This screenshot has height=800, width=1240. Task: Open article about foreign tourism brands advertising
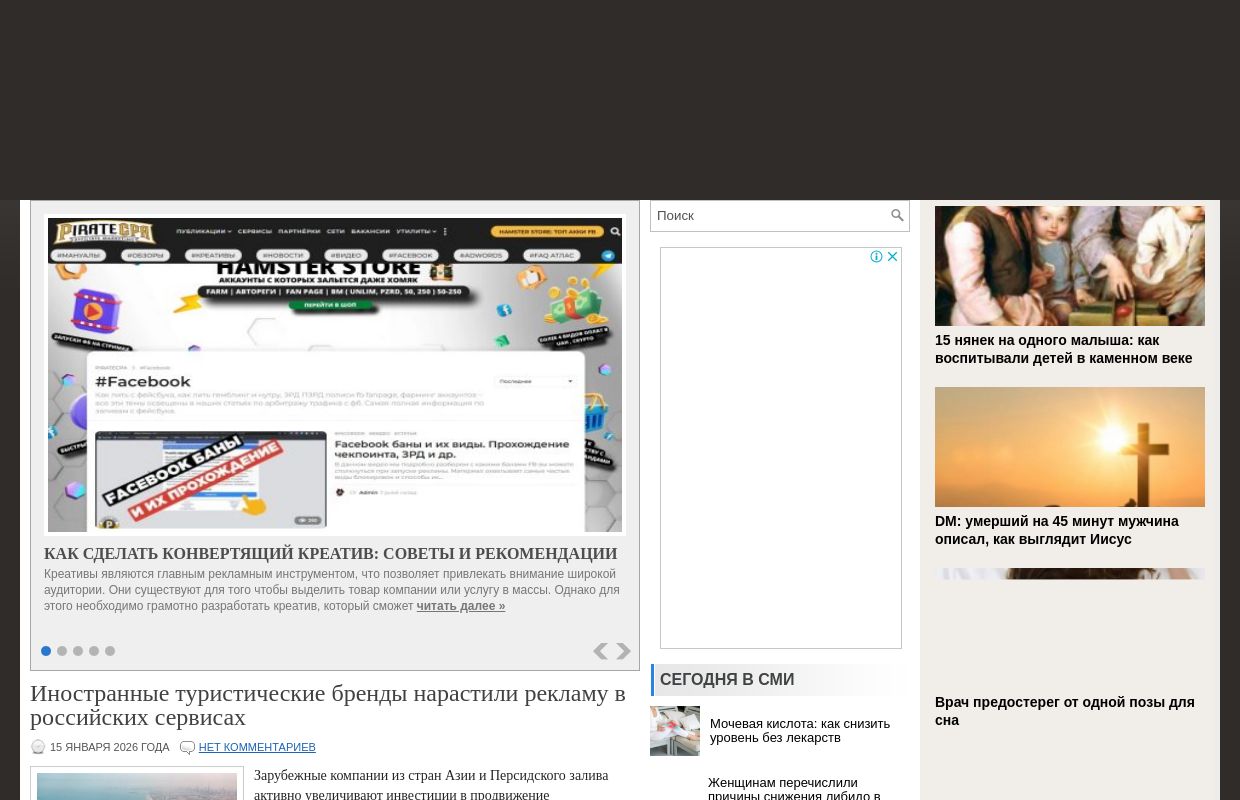327,705
